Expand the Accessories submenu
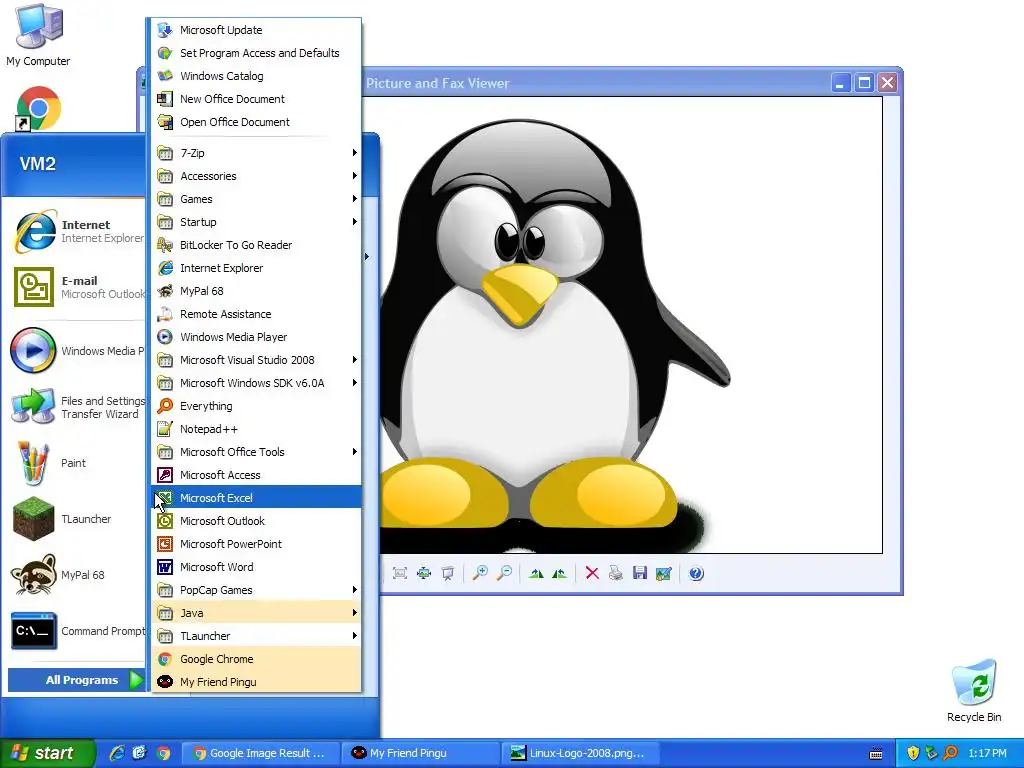Viewport: 1024px width, 768px height. [x=257, y=176]
